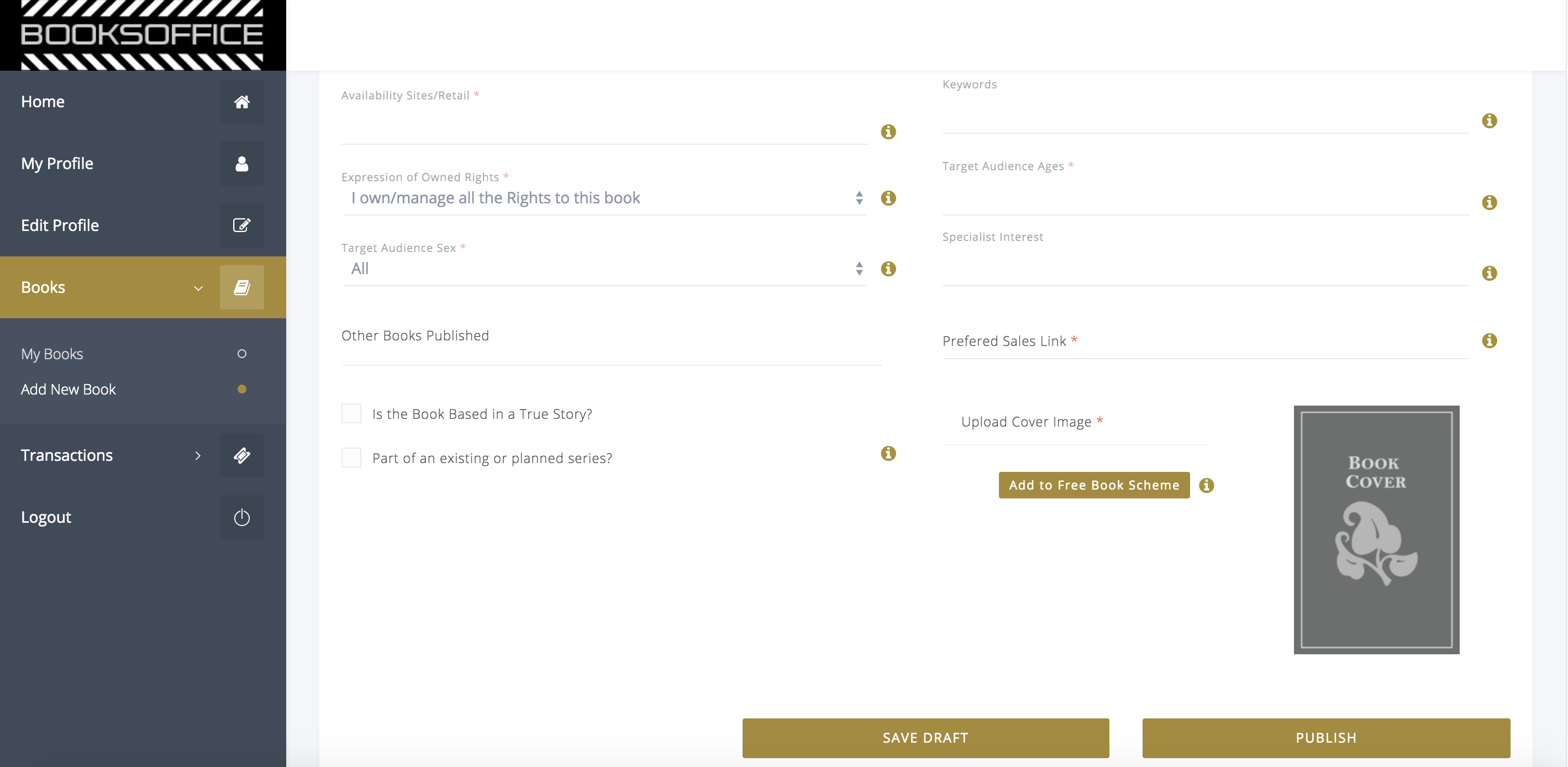Open info icon for Expression of Owned Rights
Screen dimensions: 1568x767
click(888, 198)
